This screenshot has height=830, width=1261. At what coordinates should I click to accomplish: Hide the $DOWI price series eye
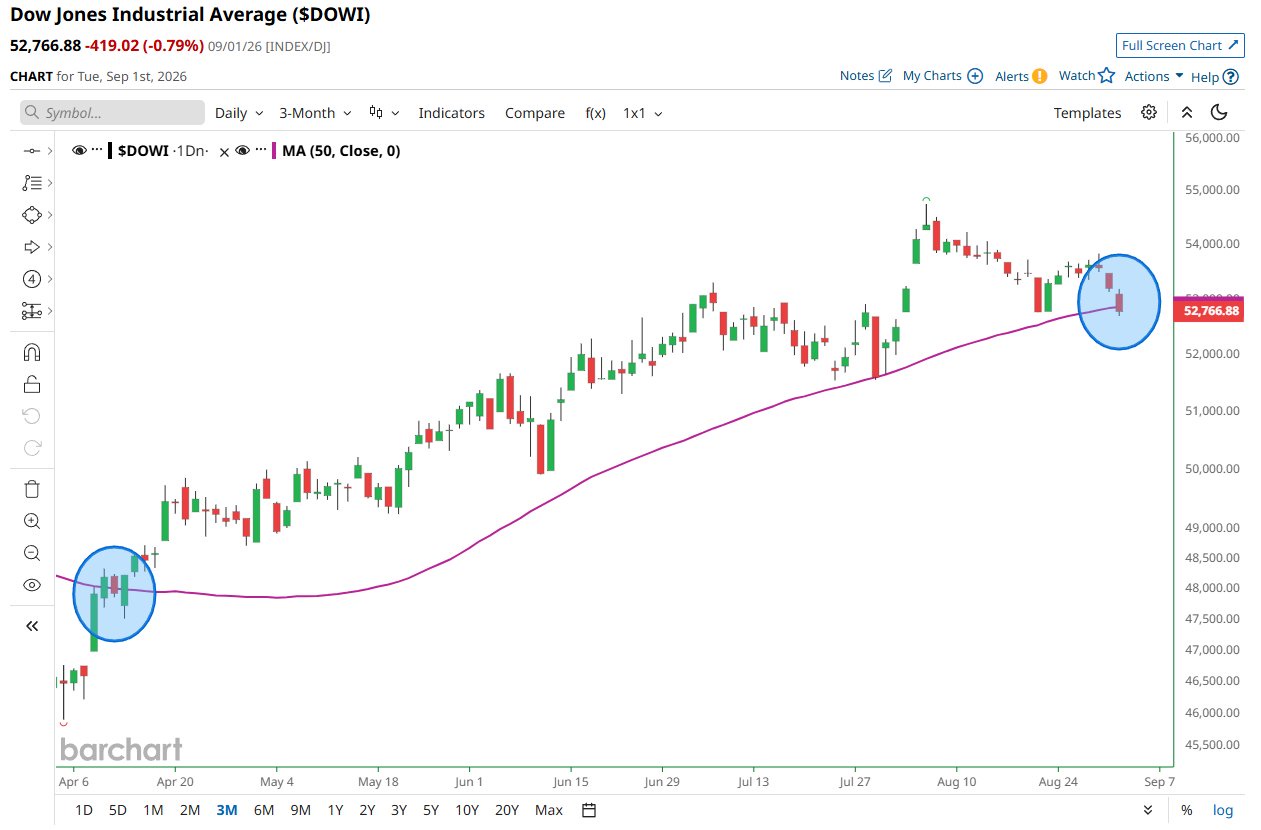(80, 151)
